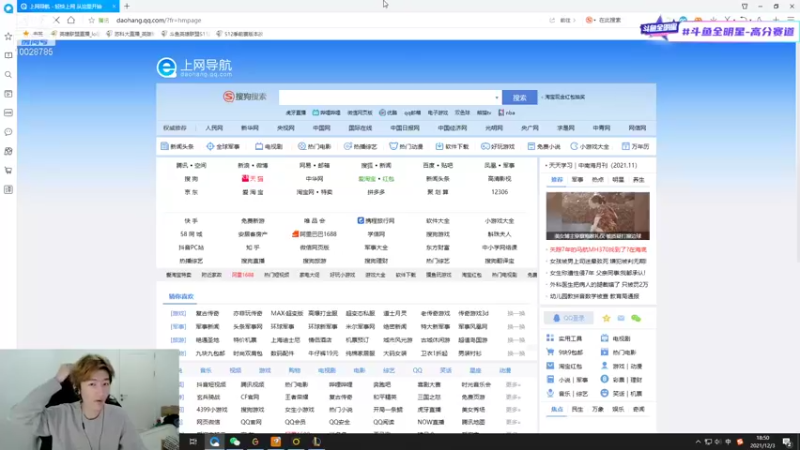Image resolution: width=800 pixels, height=450 pixels.
Task: Open the 12306 link
Action: point(499,192)
